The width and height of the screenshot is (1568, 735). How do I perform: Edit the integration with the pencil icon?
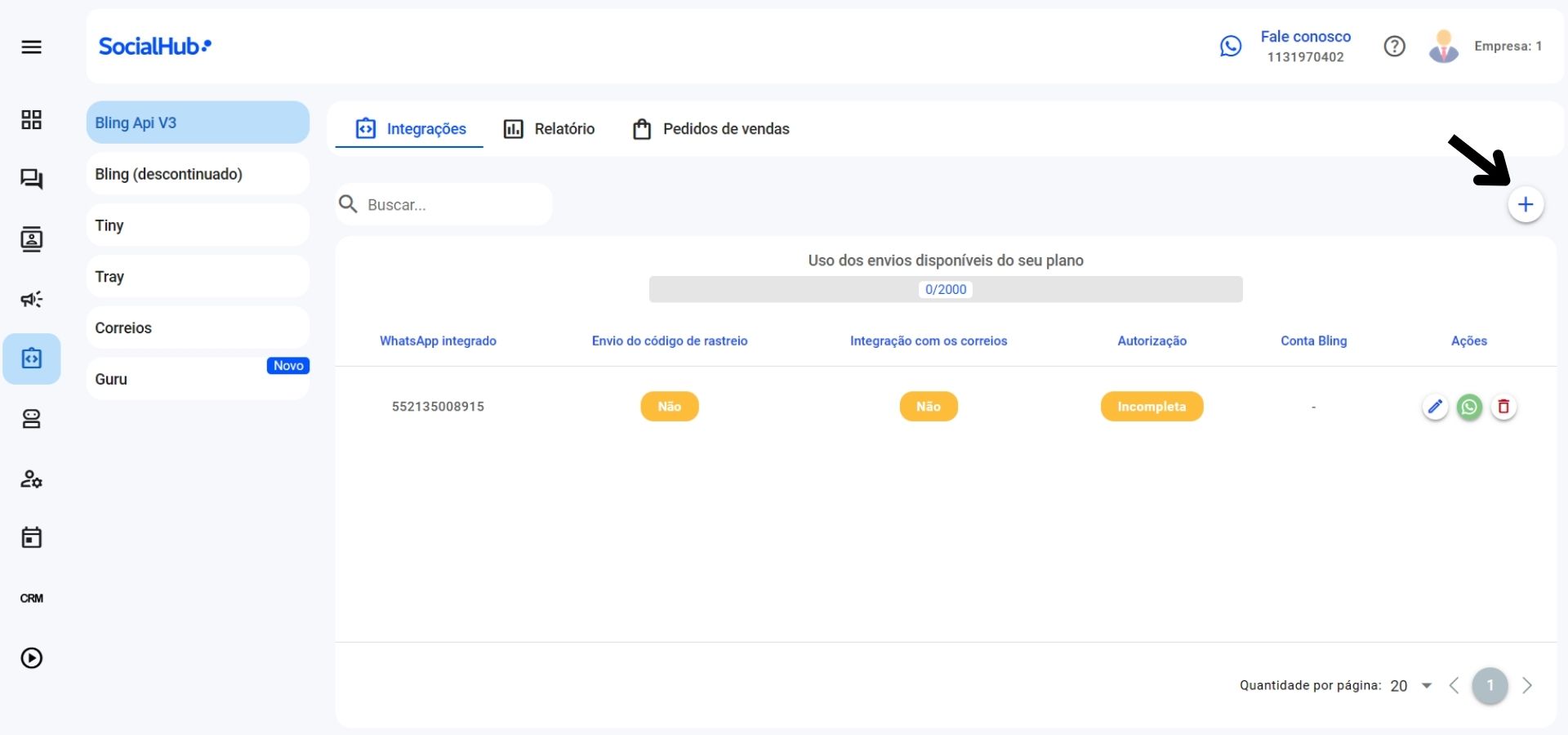click(x=1436, y=407)
